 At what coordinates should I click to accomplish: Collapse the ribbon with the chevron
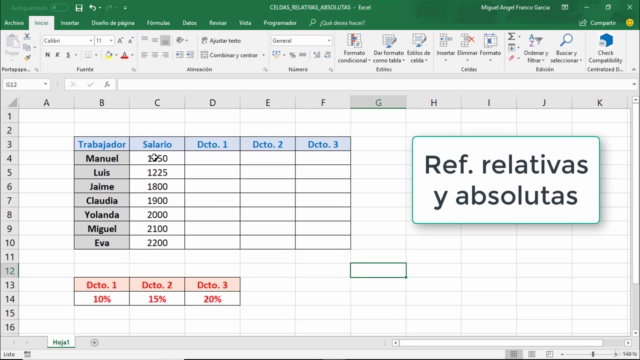click(633, 70)
